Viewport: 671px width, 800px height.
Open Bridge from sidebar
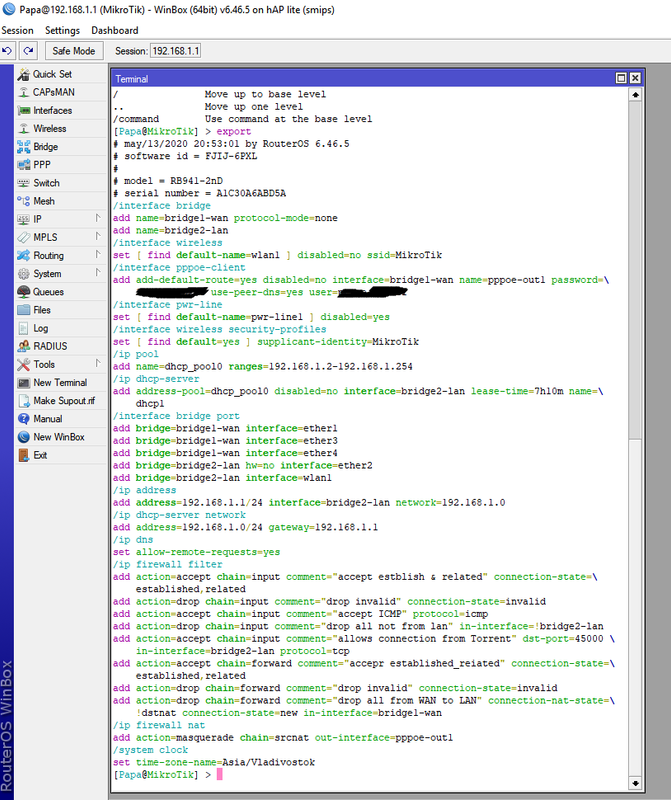click(61, 147)
